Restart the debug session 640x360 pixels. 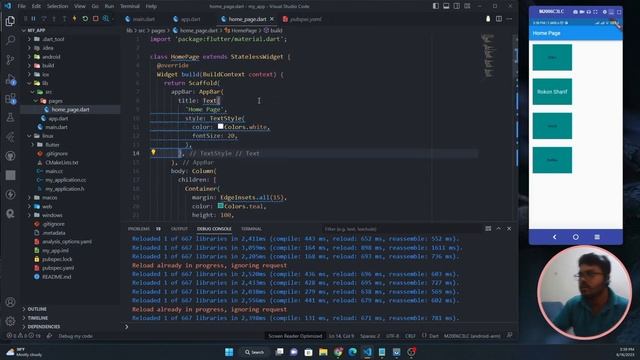[85, 19]
